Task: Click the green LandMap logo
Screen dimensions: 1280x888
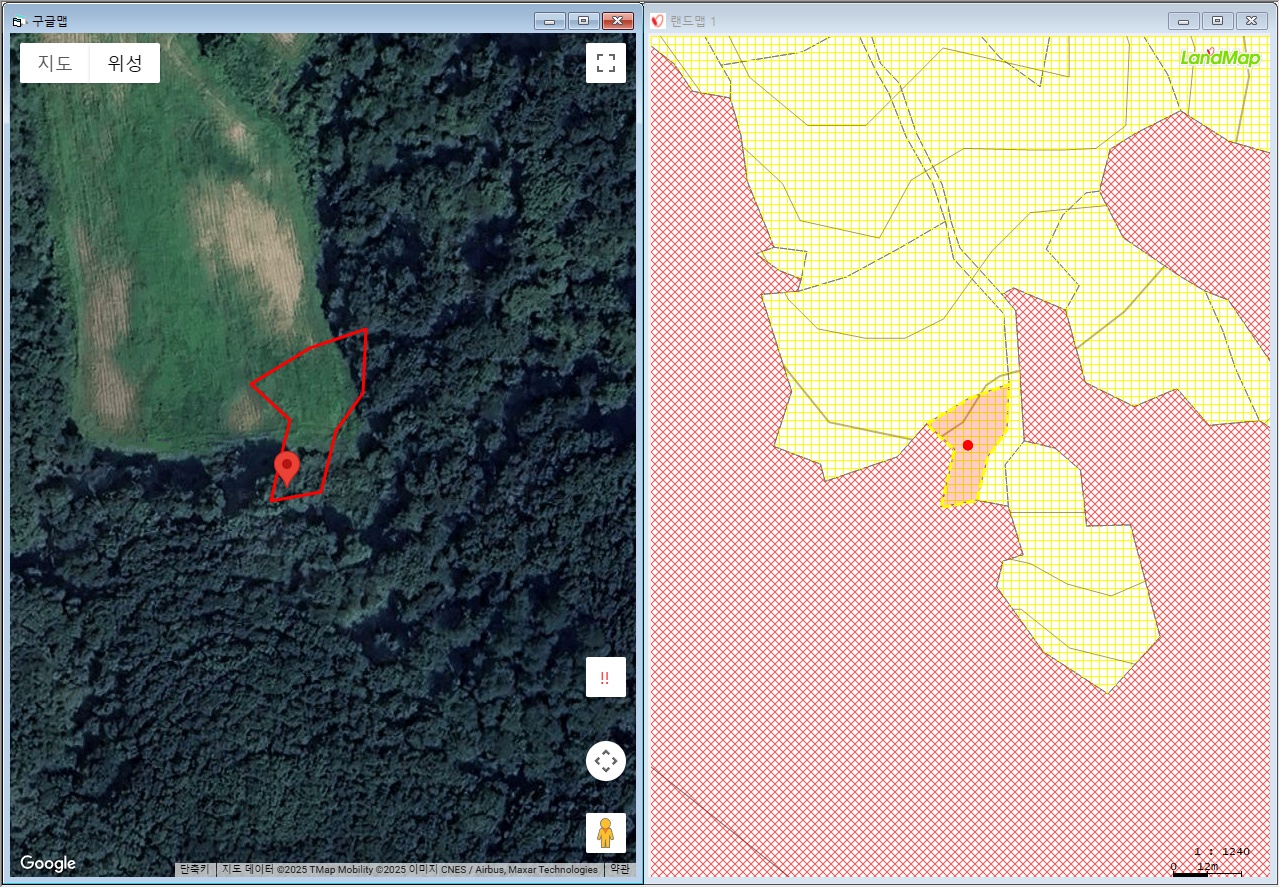Action: pos(1219,57)
